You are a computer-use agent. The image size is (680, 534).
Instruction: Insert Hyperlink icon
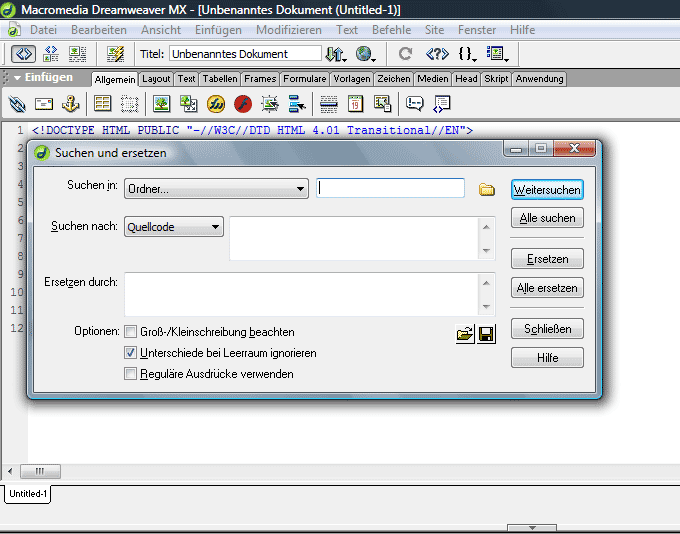point(17,104)
